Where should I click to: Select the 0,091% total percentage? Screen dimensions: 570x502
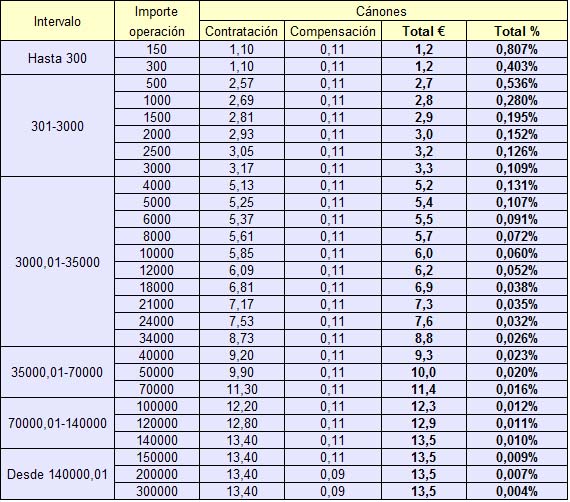[517, 220]
